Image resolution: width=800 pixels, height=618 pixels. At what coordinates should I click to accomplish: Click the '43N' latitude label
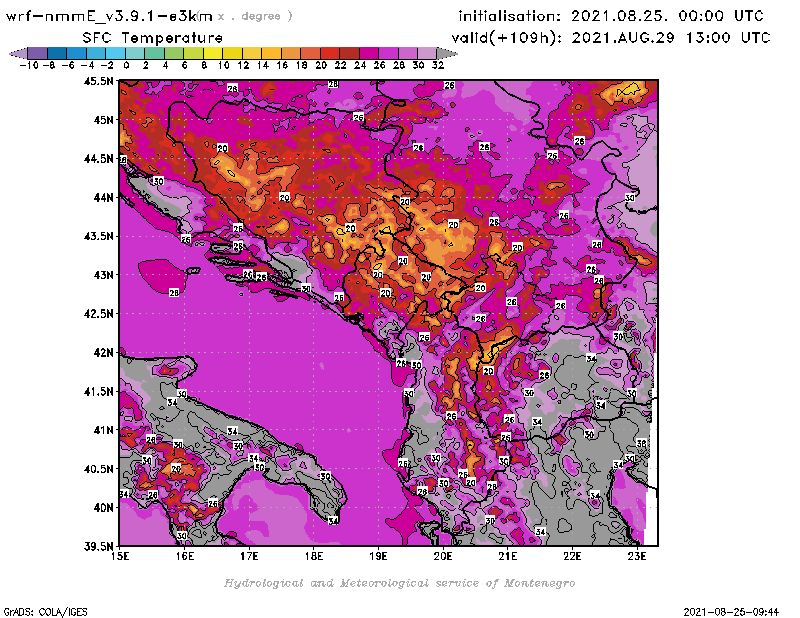click(x=103, y=275)
